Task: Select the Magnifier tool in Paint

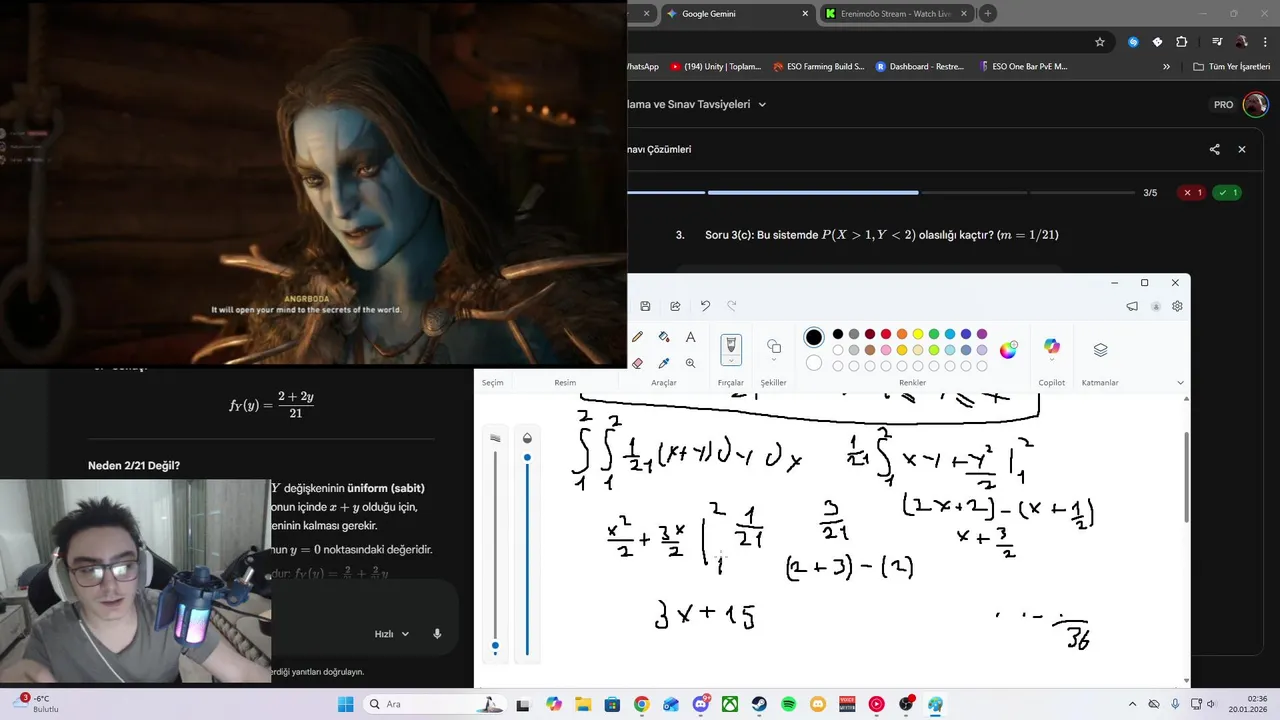Action: pos(690,363)
